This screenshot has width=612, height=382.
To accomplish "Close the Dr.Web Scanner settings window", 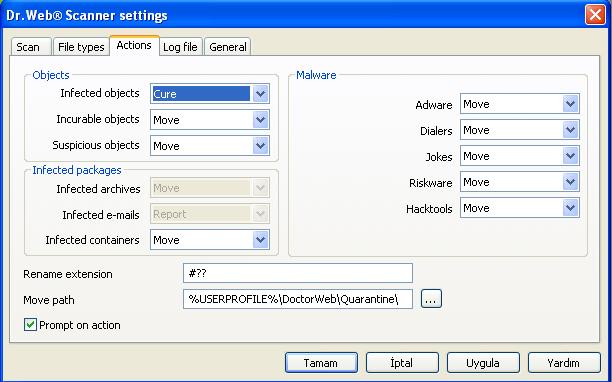I will click(x=595, y=15).
